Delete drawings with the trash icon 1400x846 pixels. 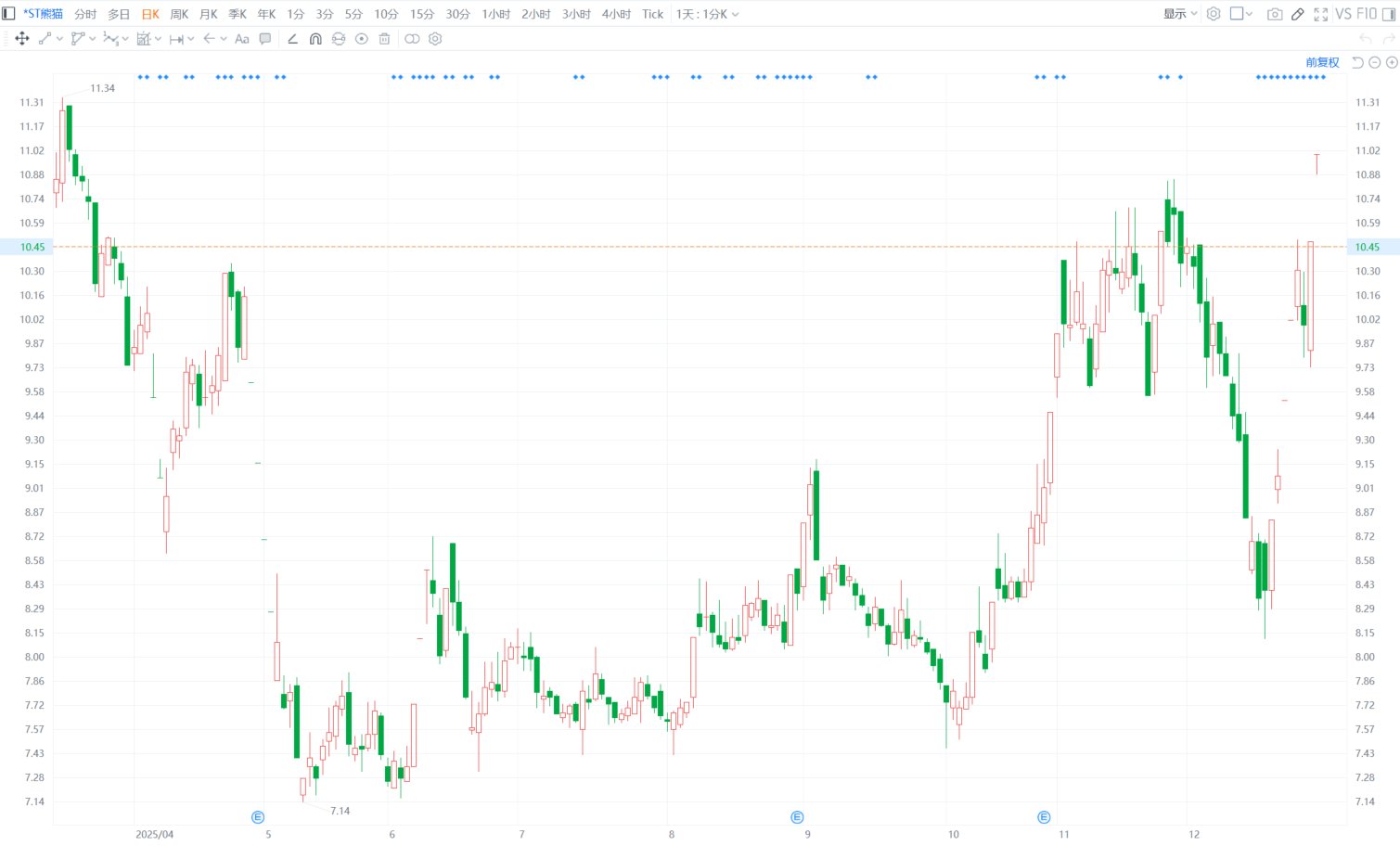[384, 39]
